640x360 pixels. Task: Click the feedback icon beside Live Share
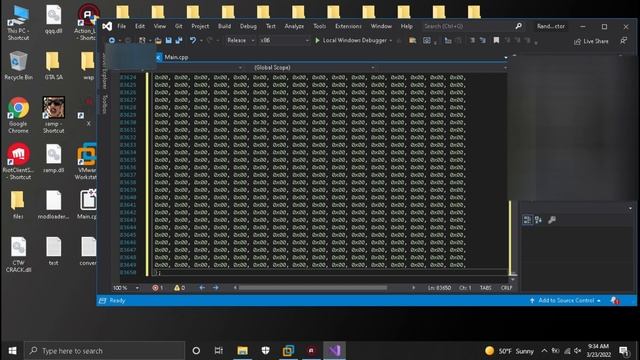coord(624,41)
